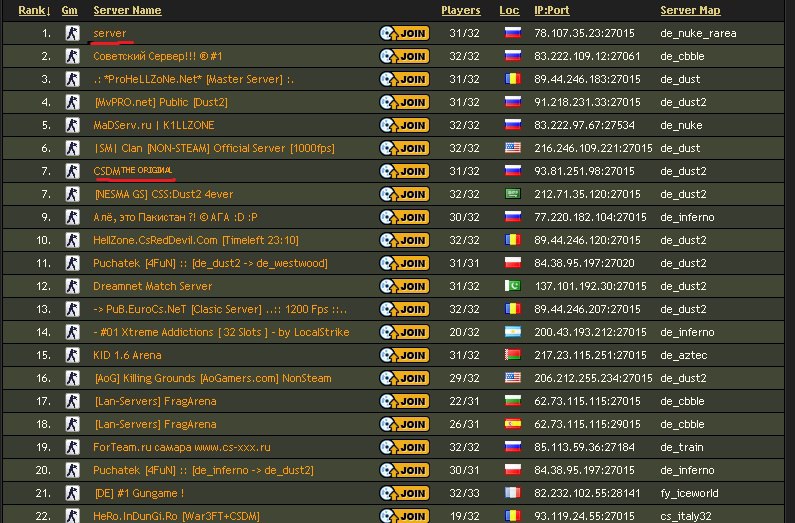Click Counter-Strike icon for ProHeLLZoNe row
This screenshot has width=795, height=523.
pyautogui.click(x=73, y=79)
